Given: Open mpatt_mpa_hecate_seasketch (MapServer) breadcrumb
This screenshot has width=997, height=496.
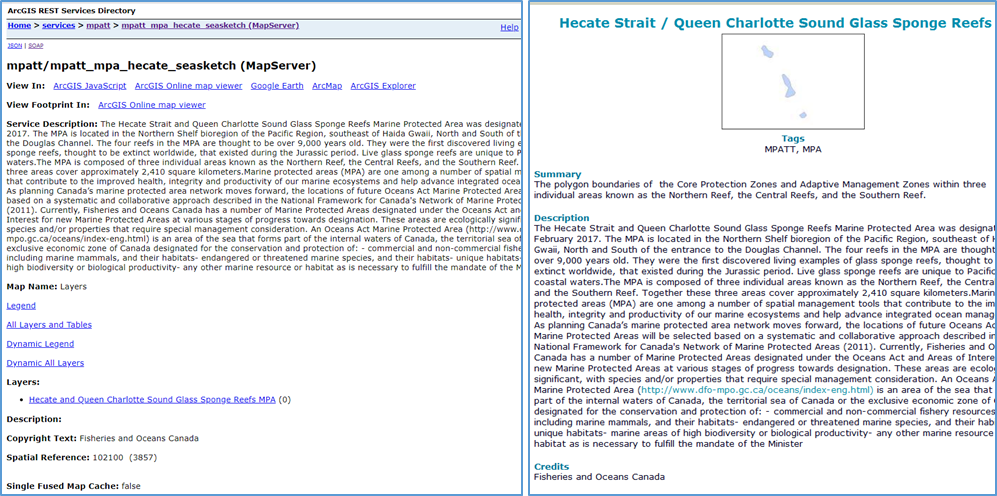Looking at the screenshot, I should tap(210, 25).
